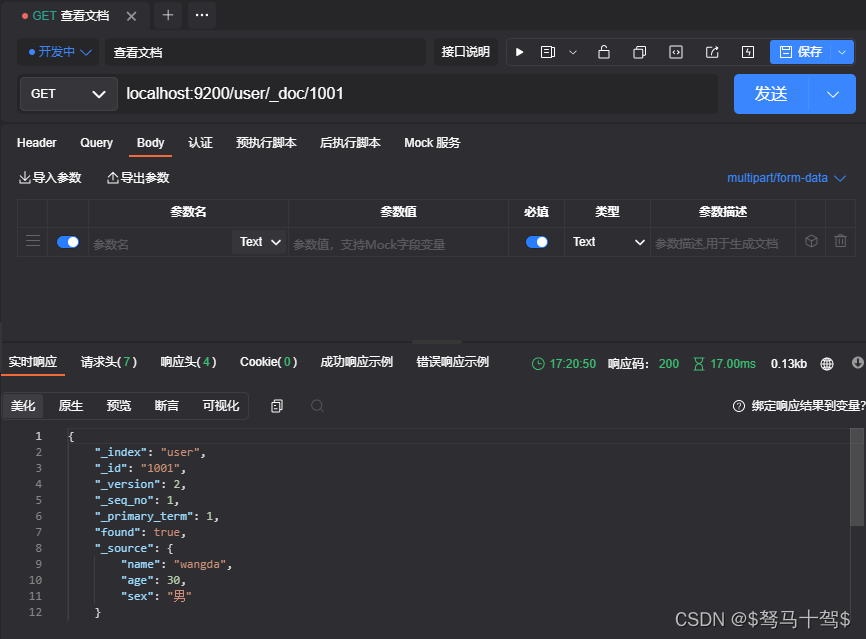Open a new tab with plus icon

(168, 15)
